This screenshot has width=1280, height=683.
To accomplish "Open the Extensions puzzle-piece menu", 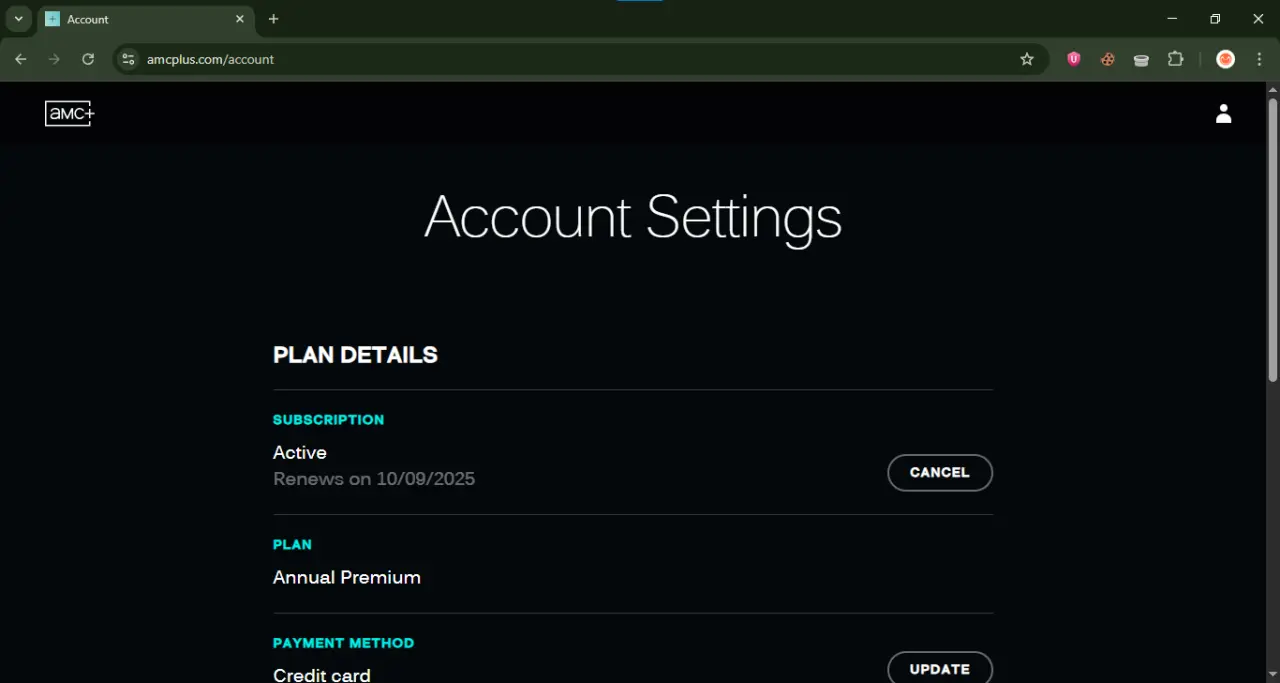I will (x=1176, y=60).
